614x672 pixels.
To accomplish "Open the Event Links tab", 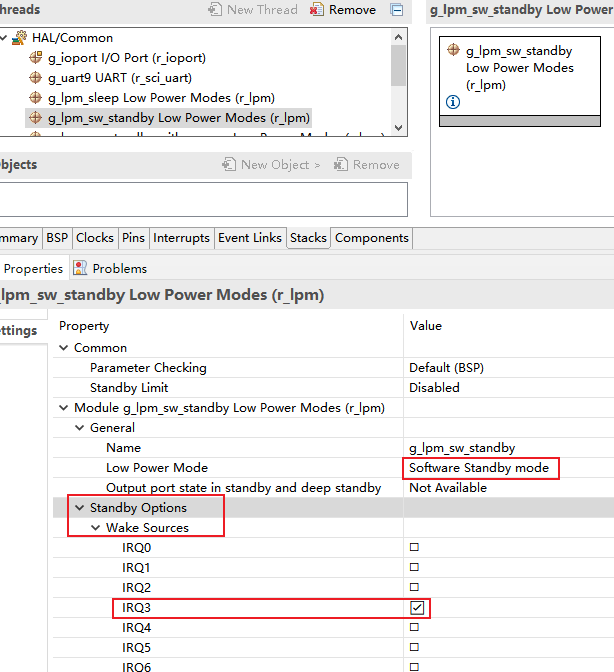I will [x=249, y=238].
